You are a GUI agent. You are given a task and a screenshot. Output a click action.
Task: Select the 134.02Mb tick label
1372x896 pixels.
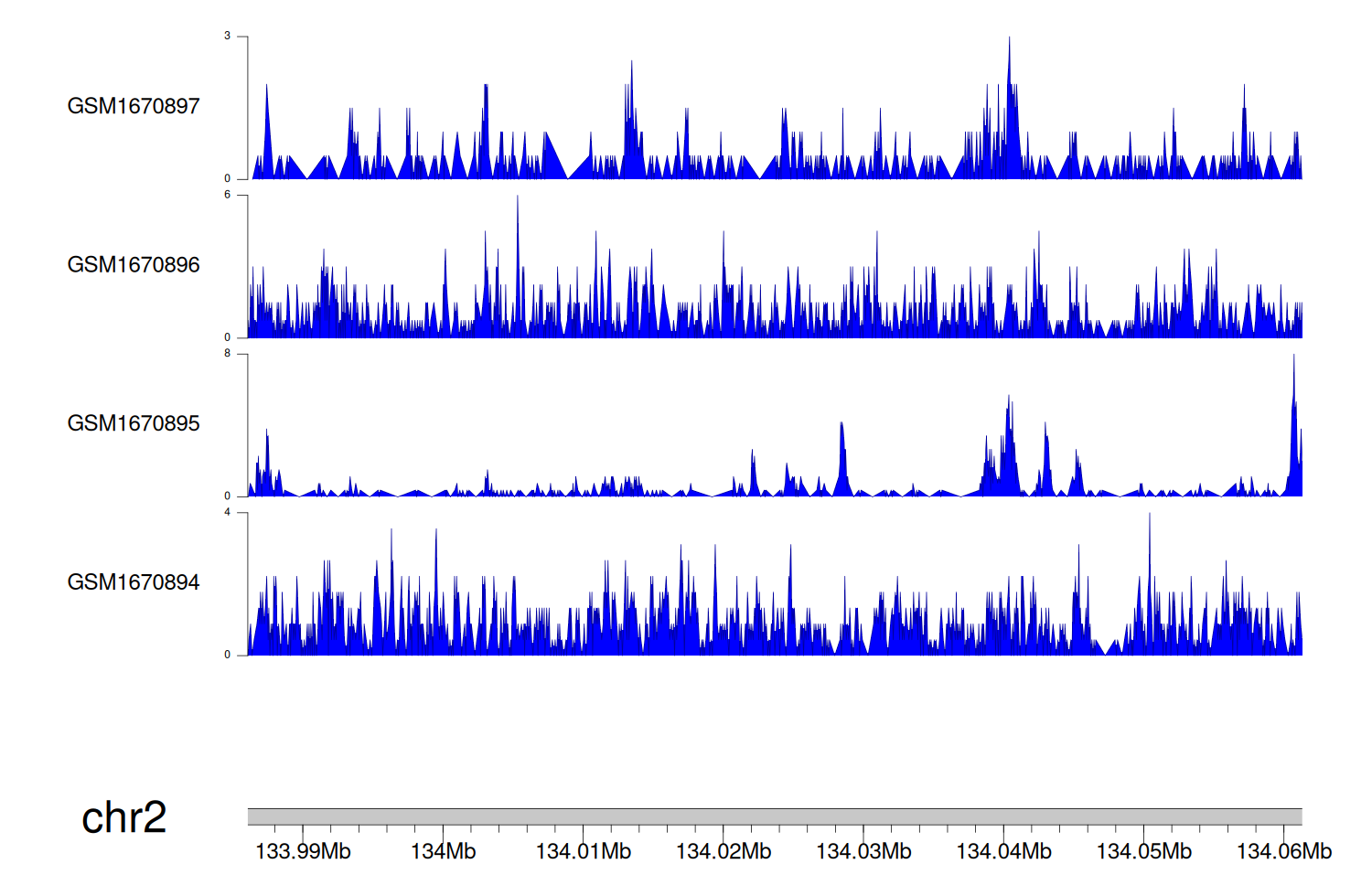pyautogui.click(x=724, y=851)
